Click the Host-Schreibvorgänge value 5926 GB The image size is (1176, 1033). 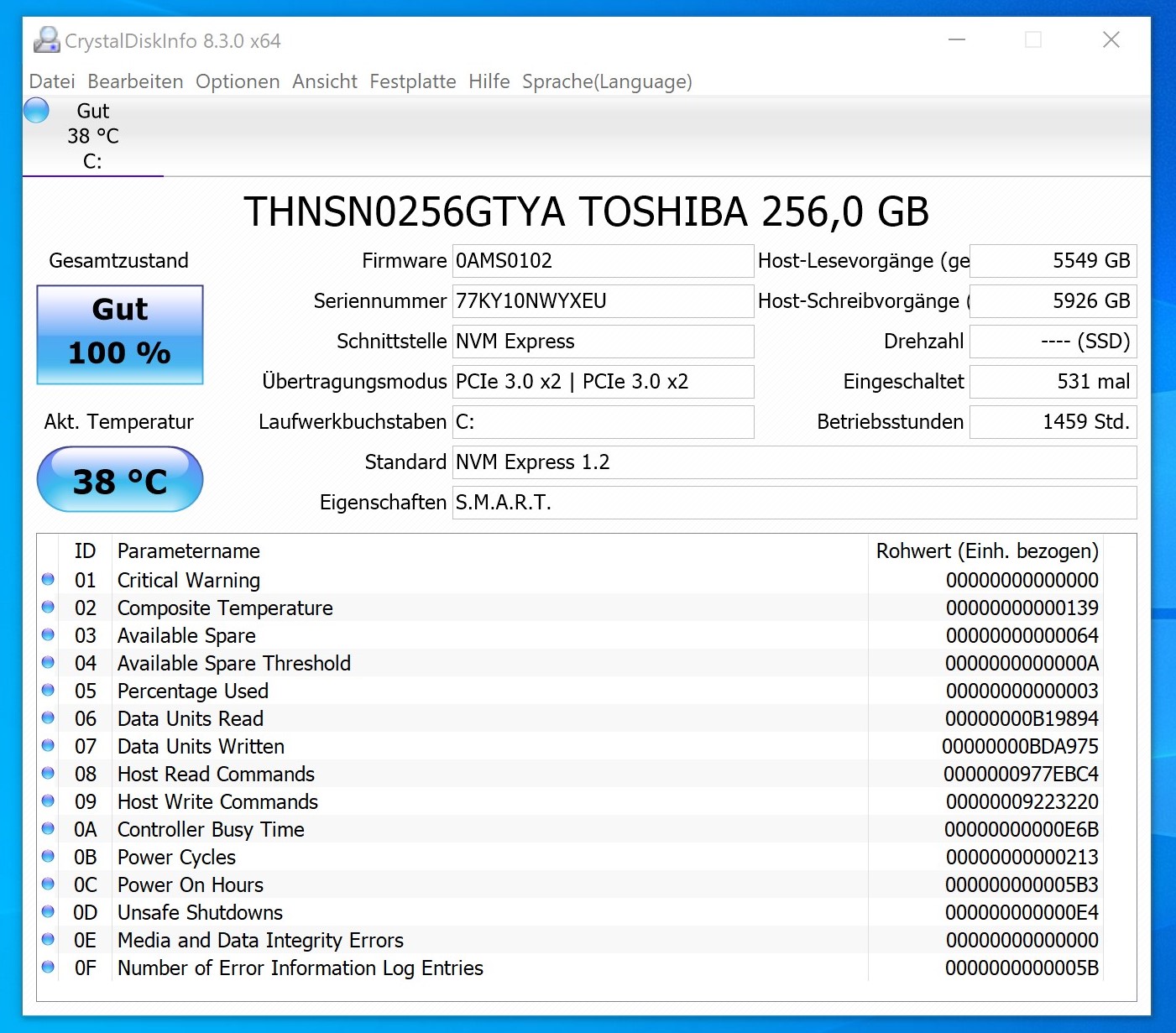click(x=1053, y=301)
